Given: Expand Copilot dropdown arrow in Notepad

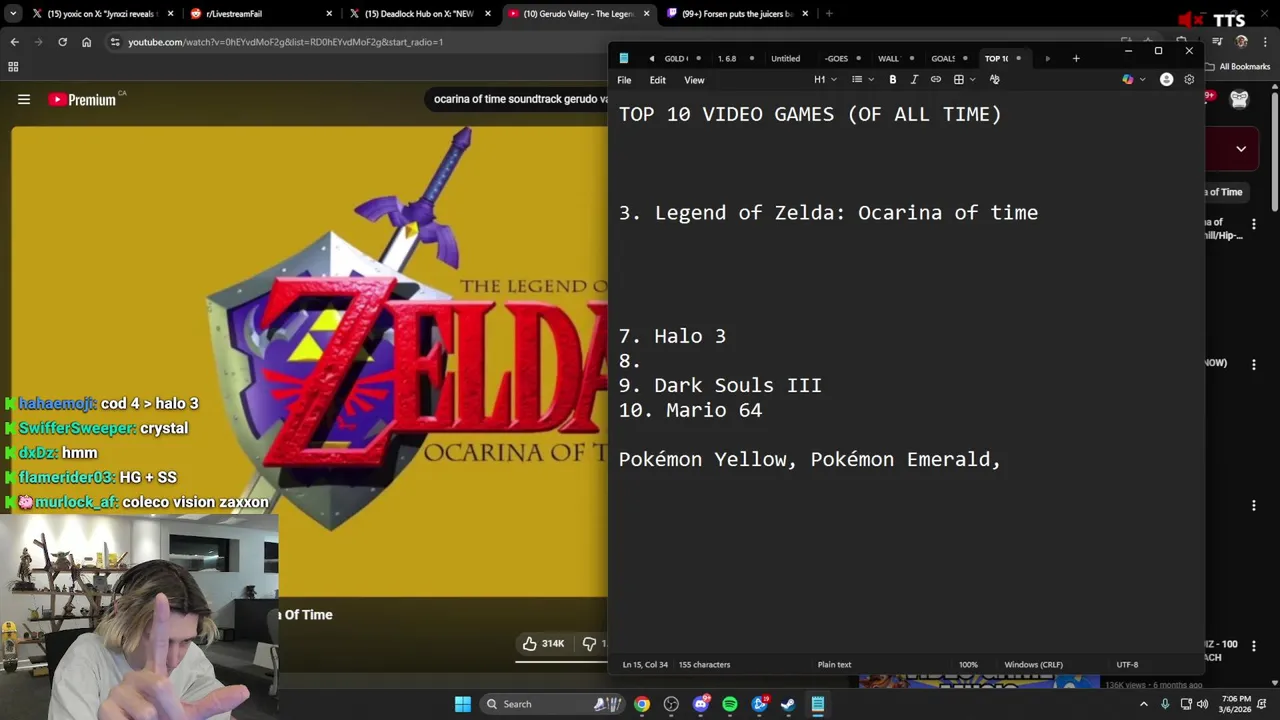Looking at the screenshot, I should tap(1143, 79).
